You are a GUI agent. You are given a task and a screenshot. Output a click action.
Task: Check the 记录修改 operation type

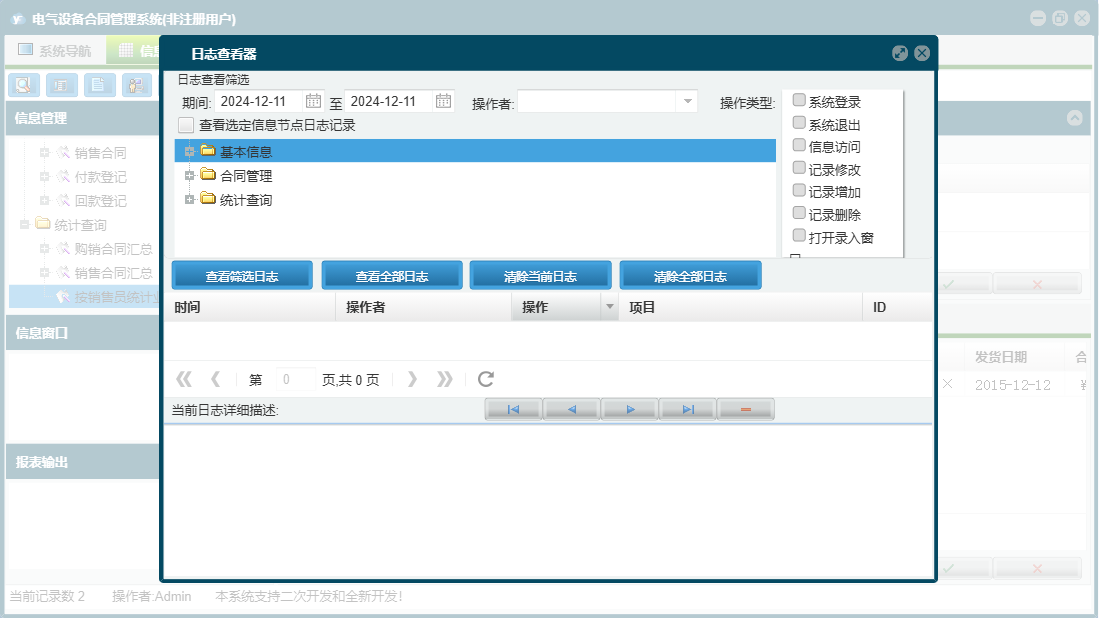point(799,167)
